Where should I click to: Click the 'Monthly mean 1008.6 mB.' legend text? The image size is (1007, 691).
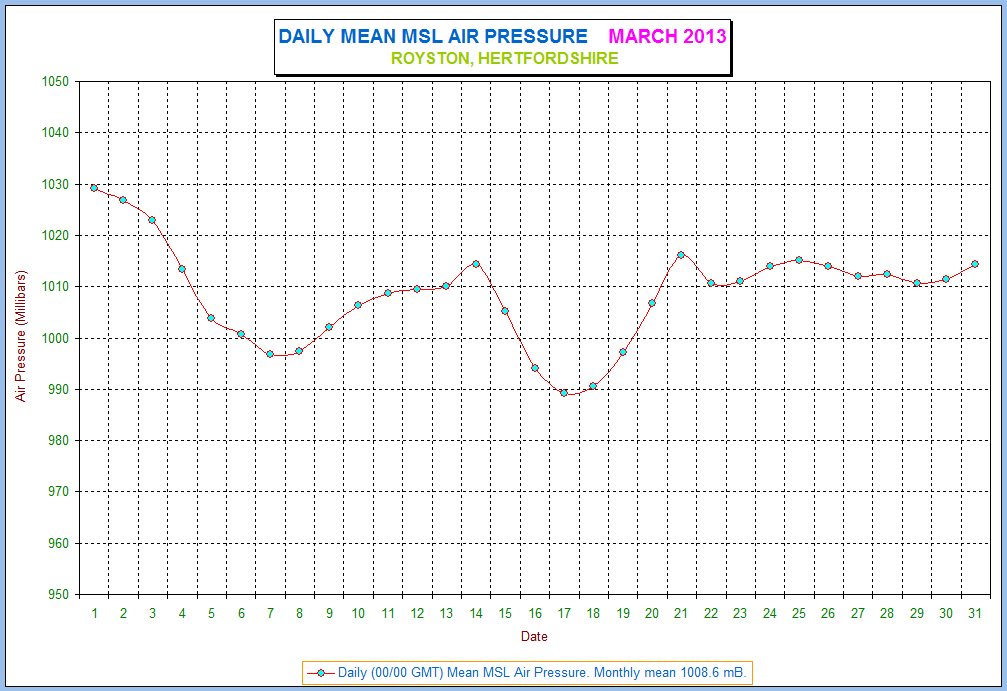tap(670, 672)
